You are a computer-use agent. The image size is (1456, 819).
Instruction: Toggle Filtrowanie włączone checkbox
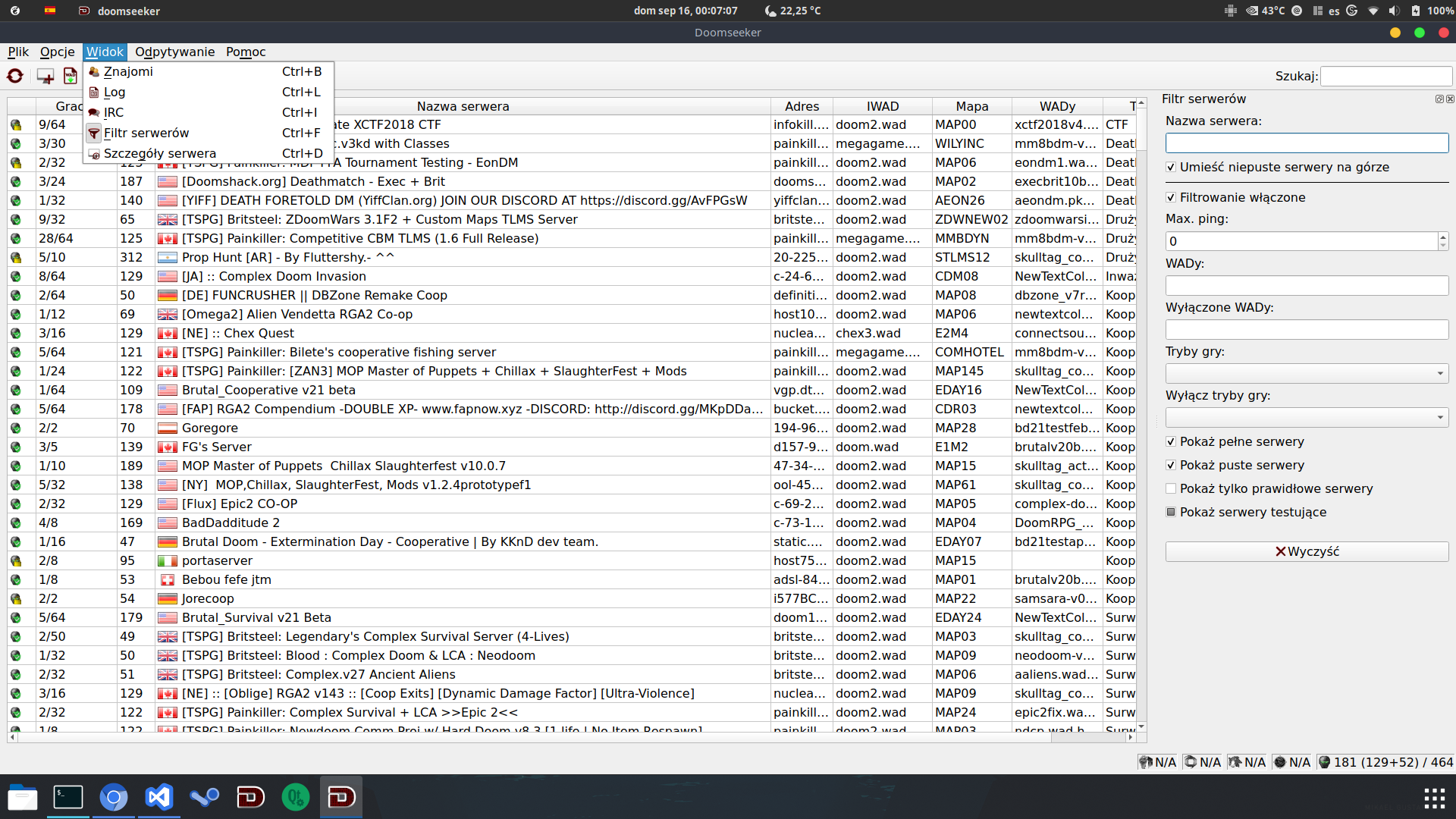point(1171,197)
